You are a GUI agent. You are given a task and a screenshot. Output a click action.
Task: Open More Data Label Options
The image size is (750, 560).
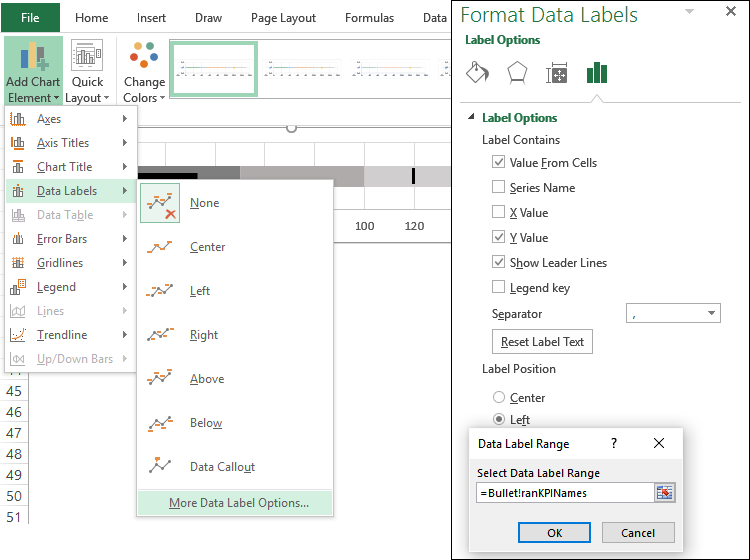[x=235, y=503]
